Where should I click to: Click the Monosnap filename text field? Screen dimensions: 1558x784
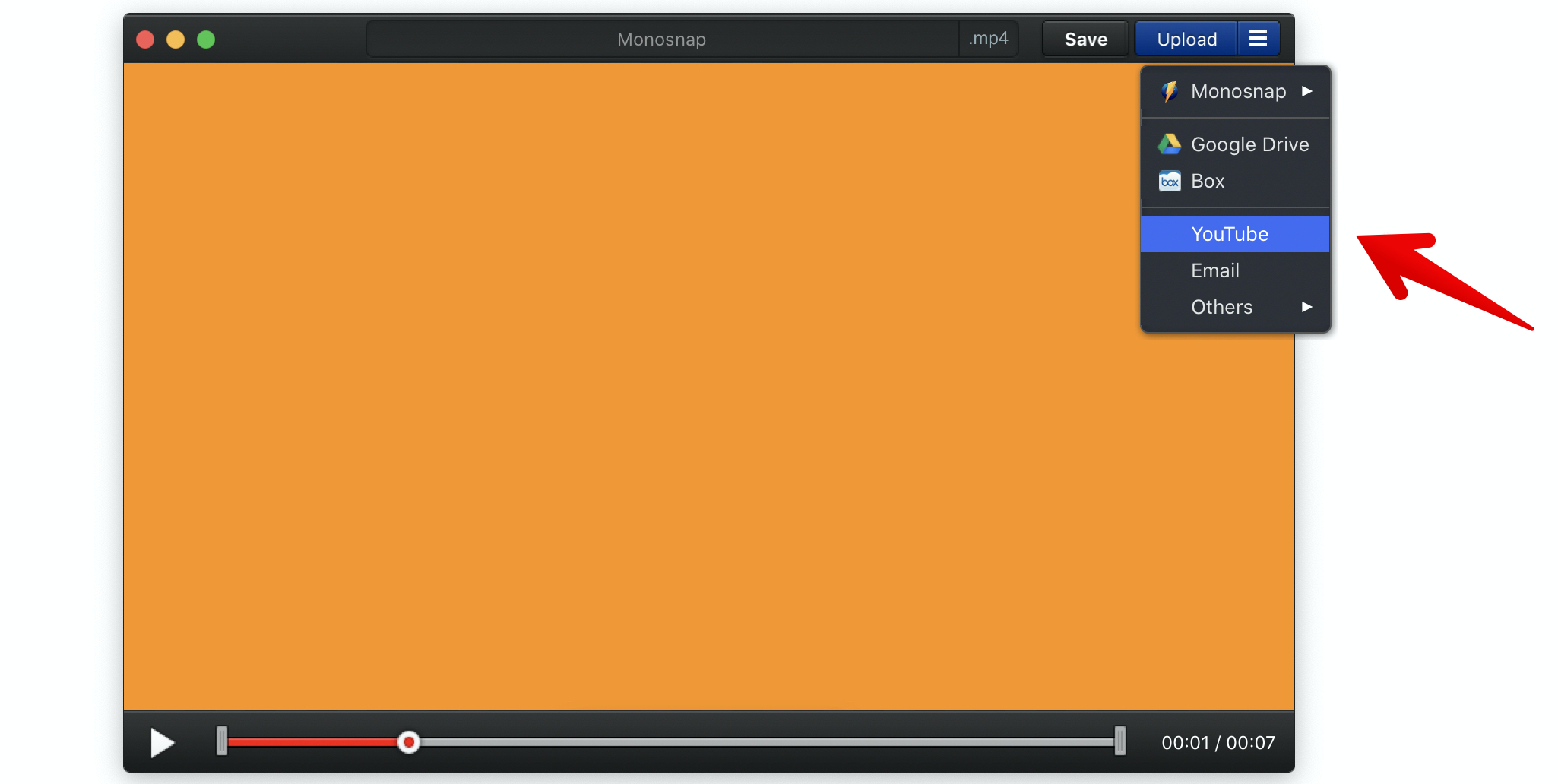coord(661,39)
